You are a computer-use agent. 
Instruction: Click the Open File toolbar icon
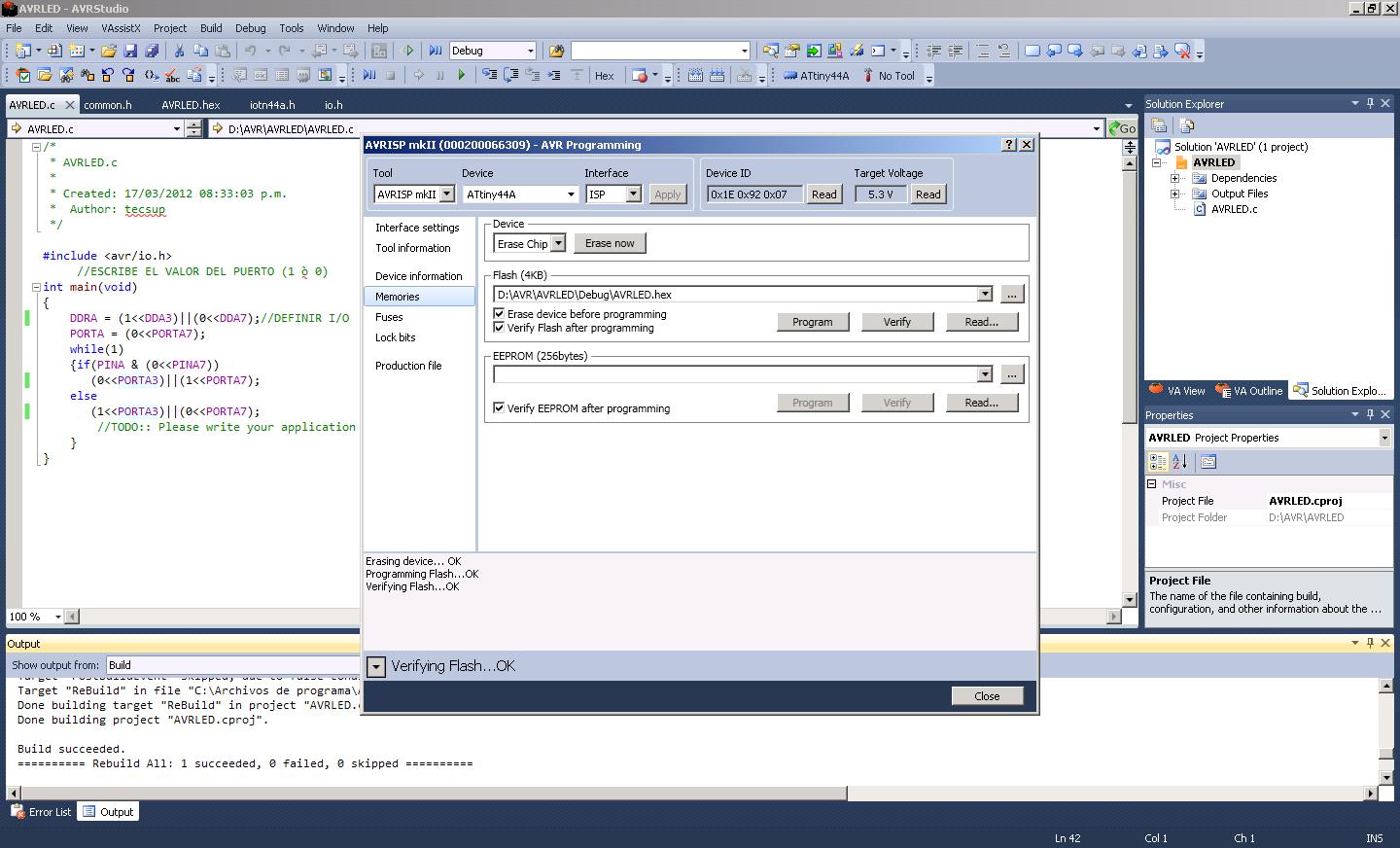109,51
